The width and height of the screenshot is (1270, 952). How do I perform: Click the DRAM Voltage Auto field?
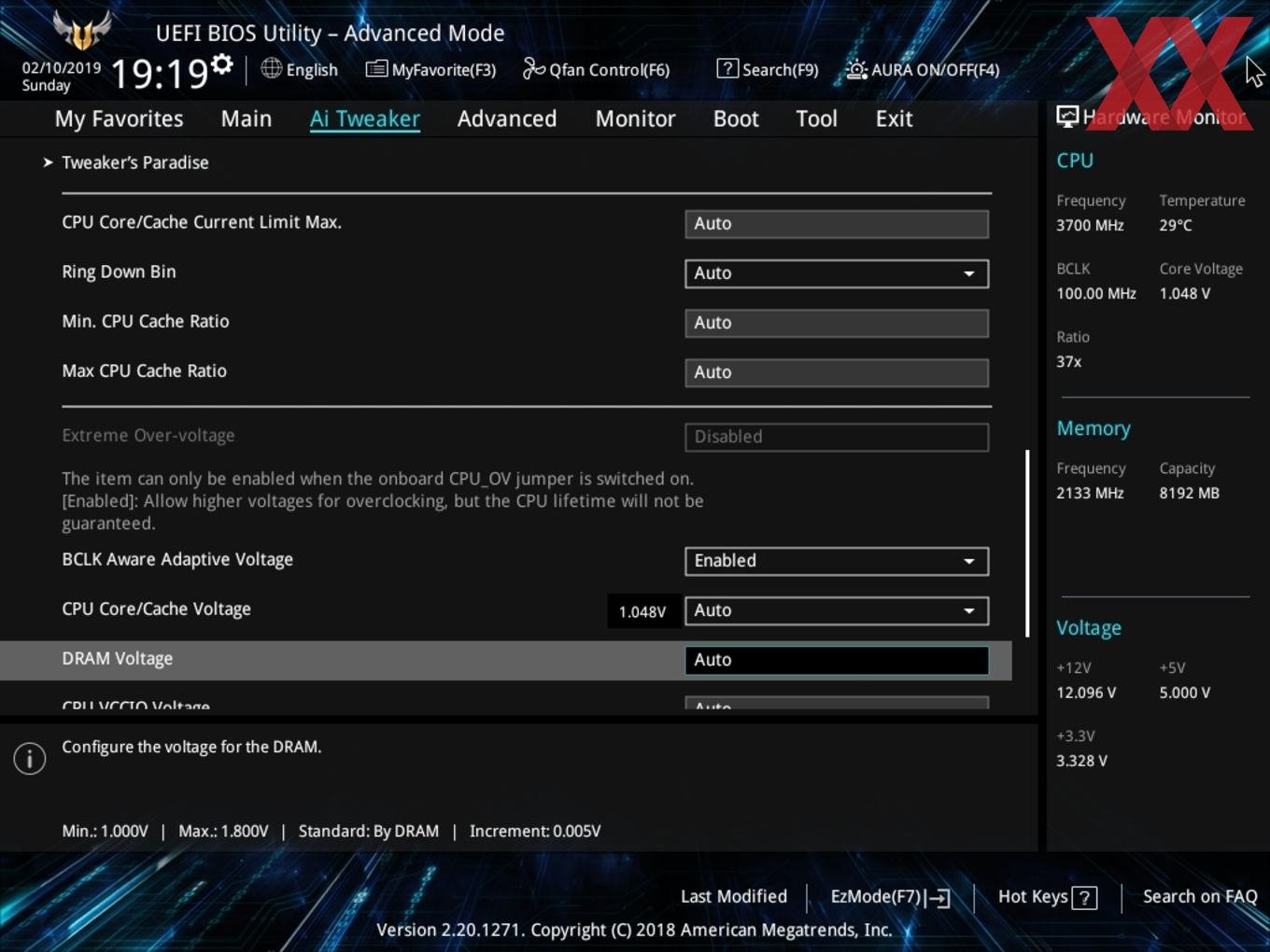click(x=837, y=660)
